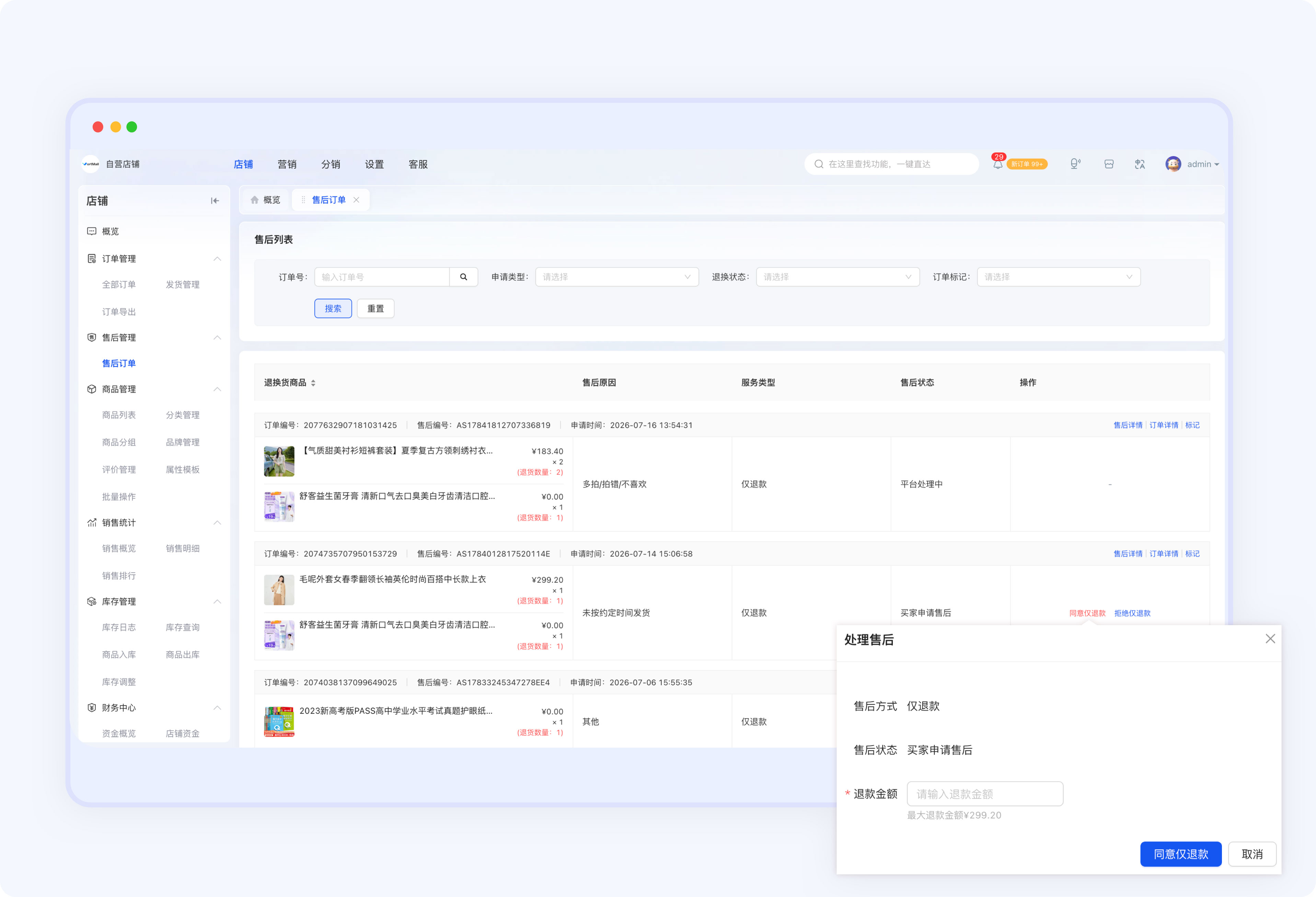Viewport: 1316px width, 897px height.
Task: Close the 处理售后 dialog
Action: (1270, 639)
